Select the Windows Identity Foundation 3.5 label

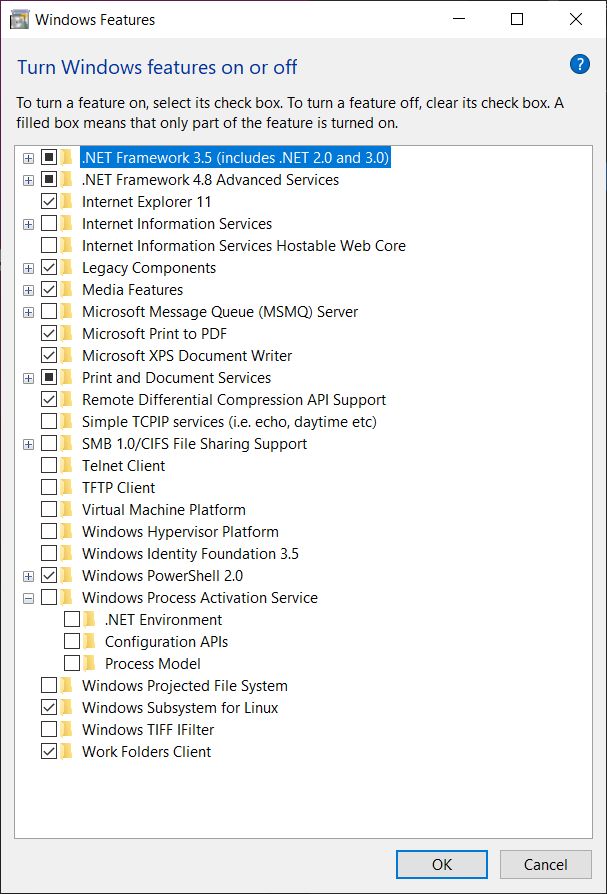click(190, 554)
